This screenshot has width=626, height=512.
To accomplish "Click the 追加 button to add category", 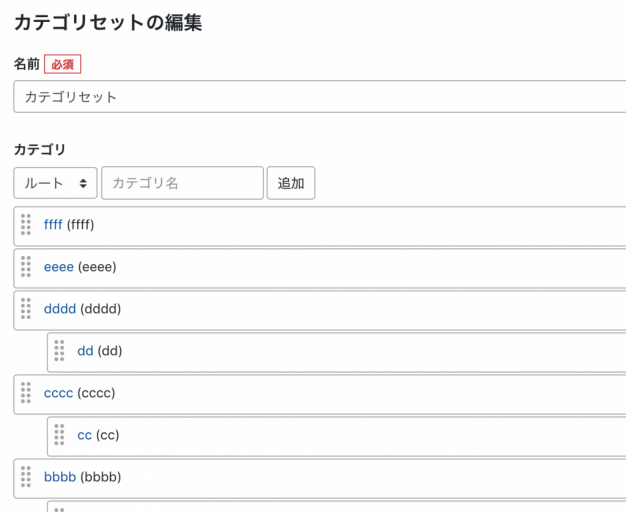I will pyautogui.click(x=291, y=183).
